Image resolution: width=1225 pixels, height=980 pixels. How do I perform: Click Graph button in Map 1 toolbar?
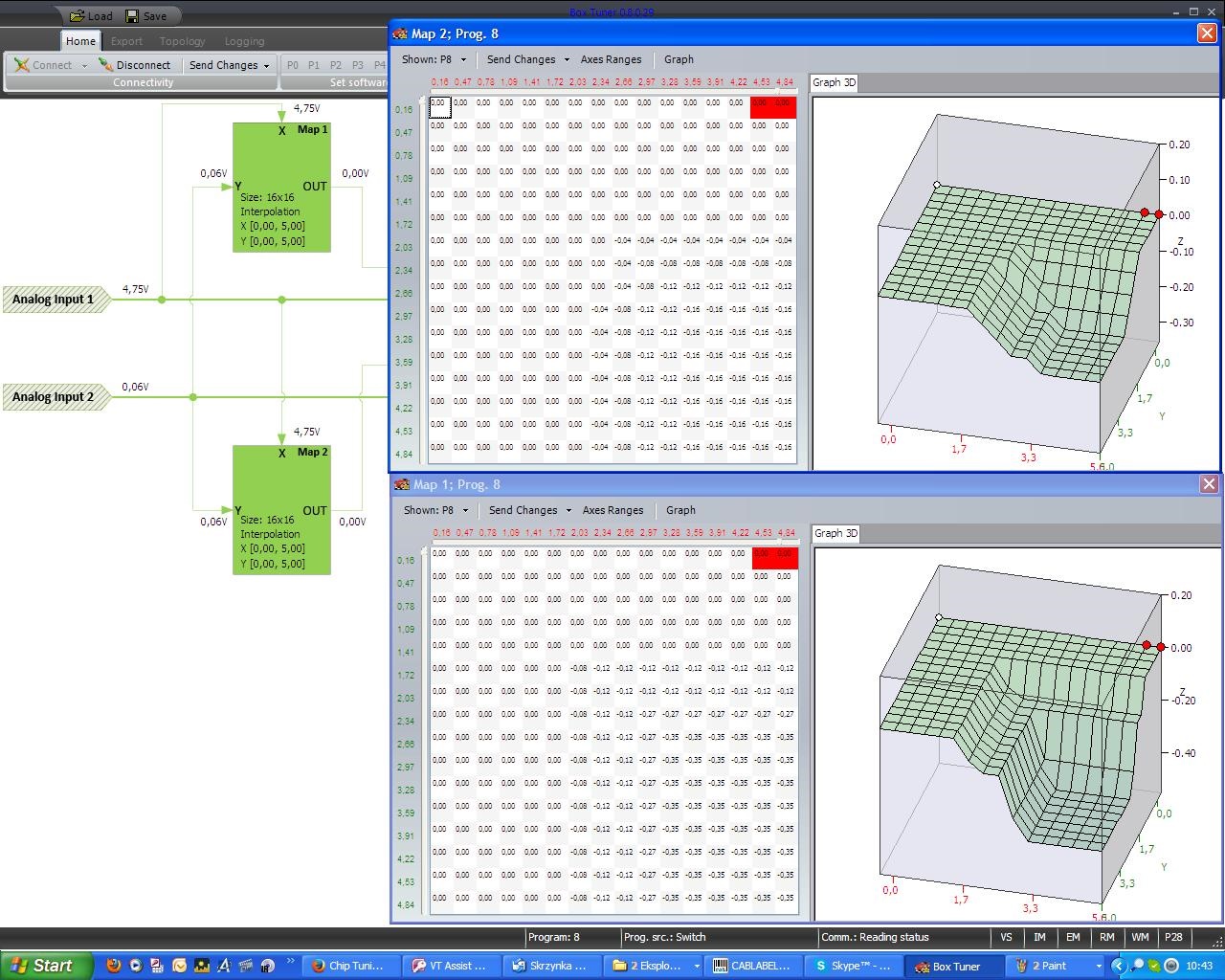[x=680, y=510]
